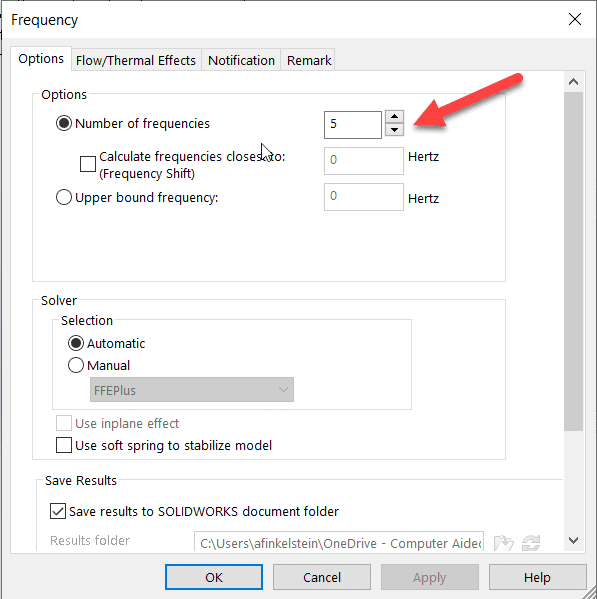Toggle Use inplane effect checkbox
This screenshot has width=597, height=599.
tap(64, 423)
